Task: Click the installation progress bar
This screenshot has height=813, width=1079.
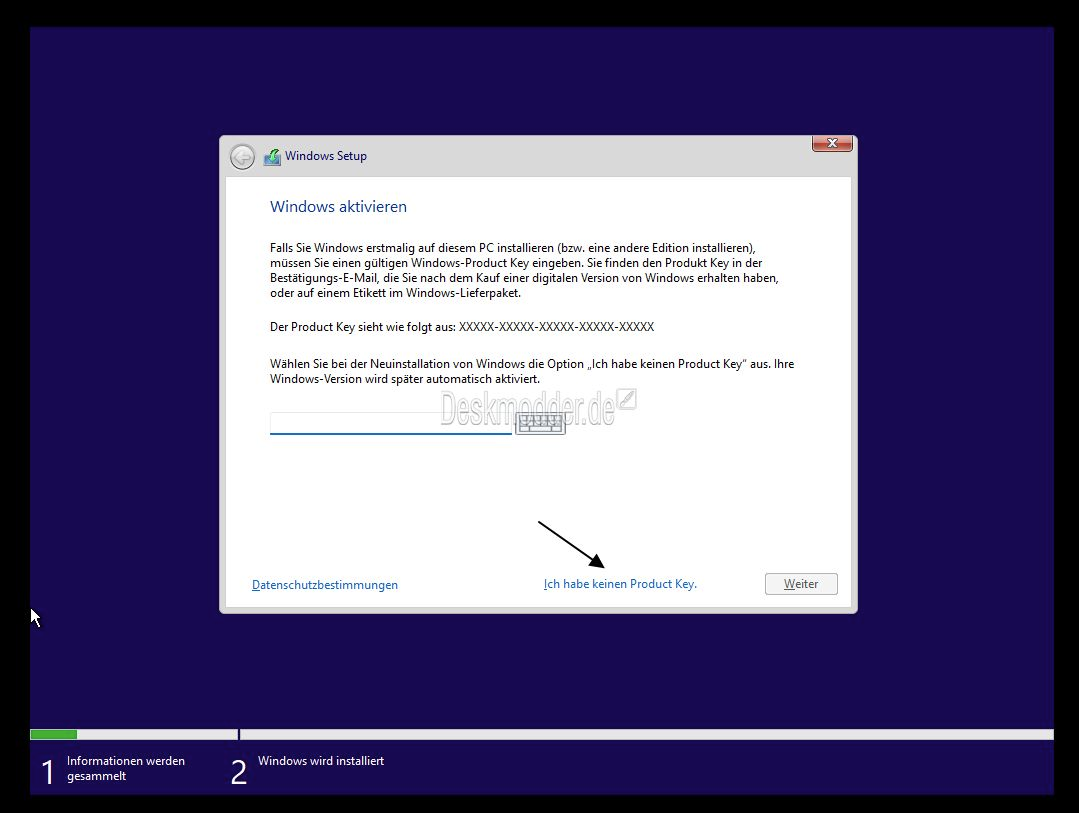Action: click(x=542, y=735)
